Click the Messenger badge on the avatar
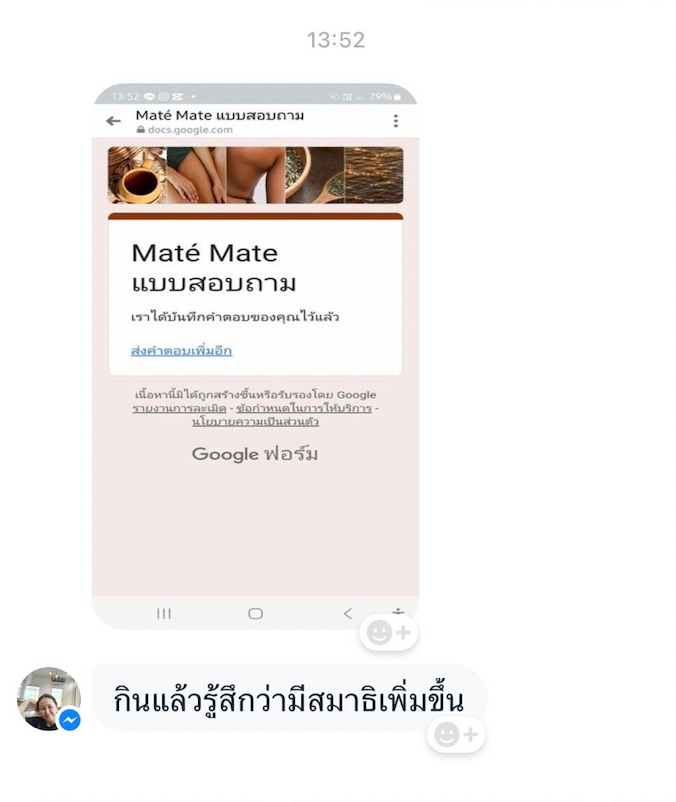This screenshot has width=676, height=802. [70, 720]
